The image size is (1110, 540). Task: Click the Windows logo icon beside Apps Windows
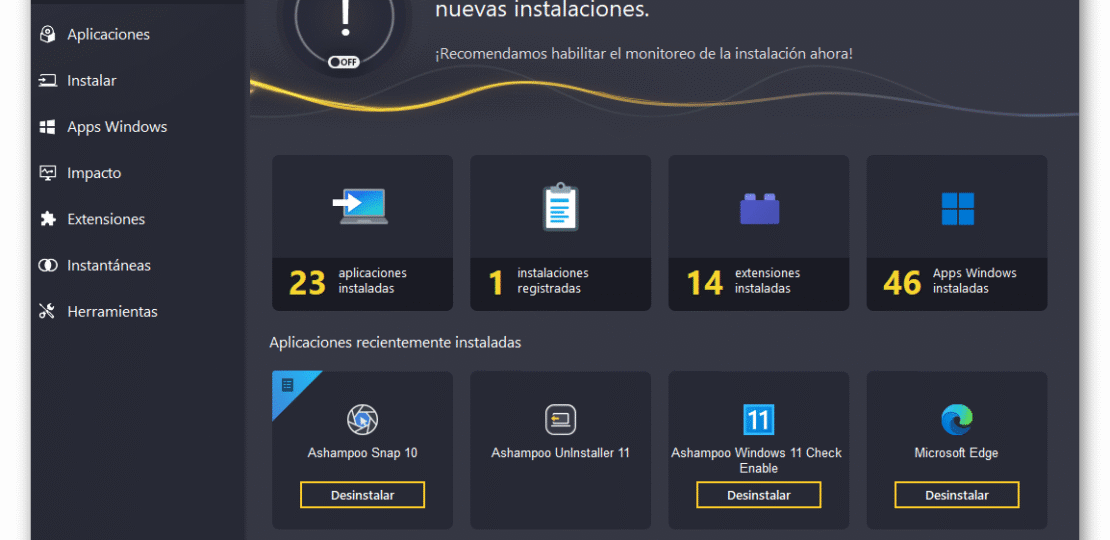(x=47, y=127)
